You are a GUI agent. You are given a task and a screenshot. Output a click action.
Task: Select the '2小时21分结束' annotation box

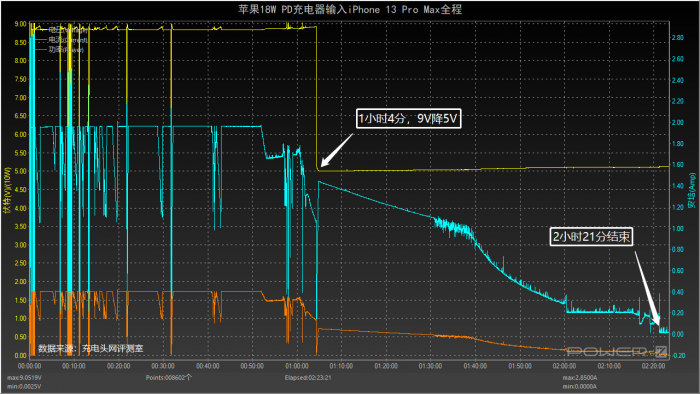[591, 236]
